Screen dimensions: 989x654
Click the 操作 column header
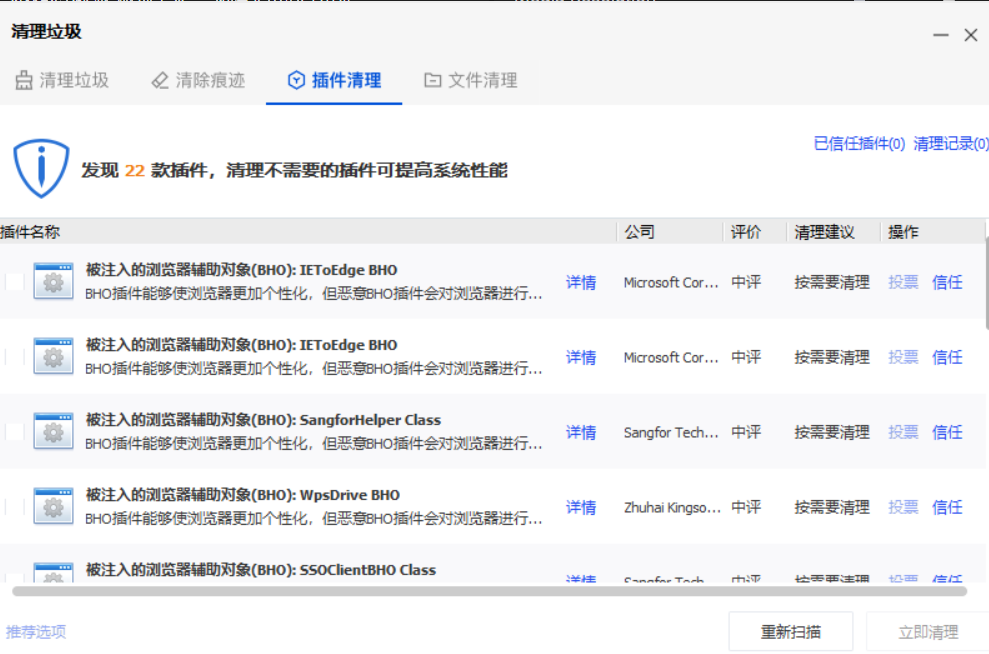pos(903,232)
